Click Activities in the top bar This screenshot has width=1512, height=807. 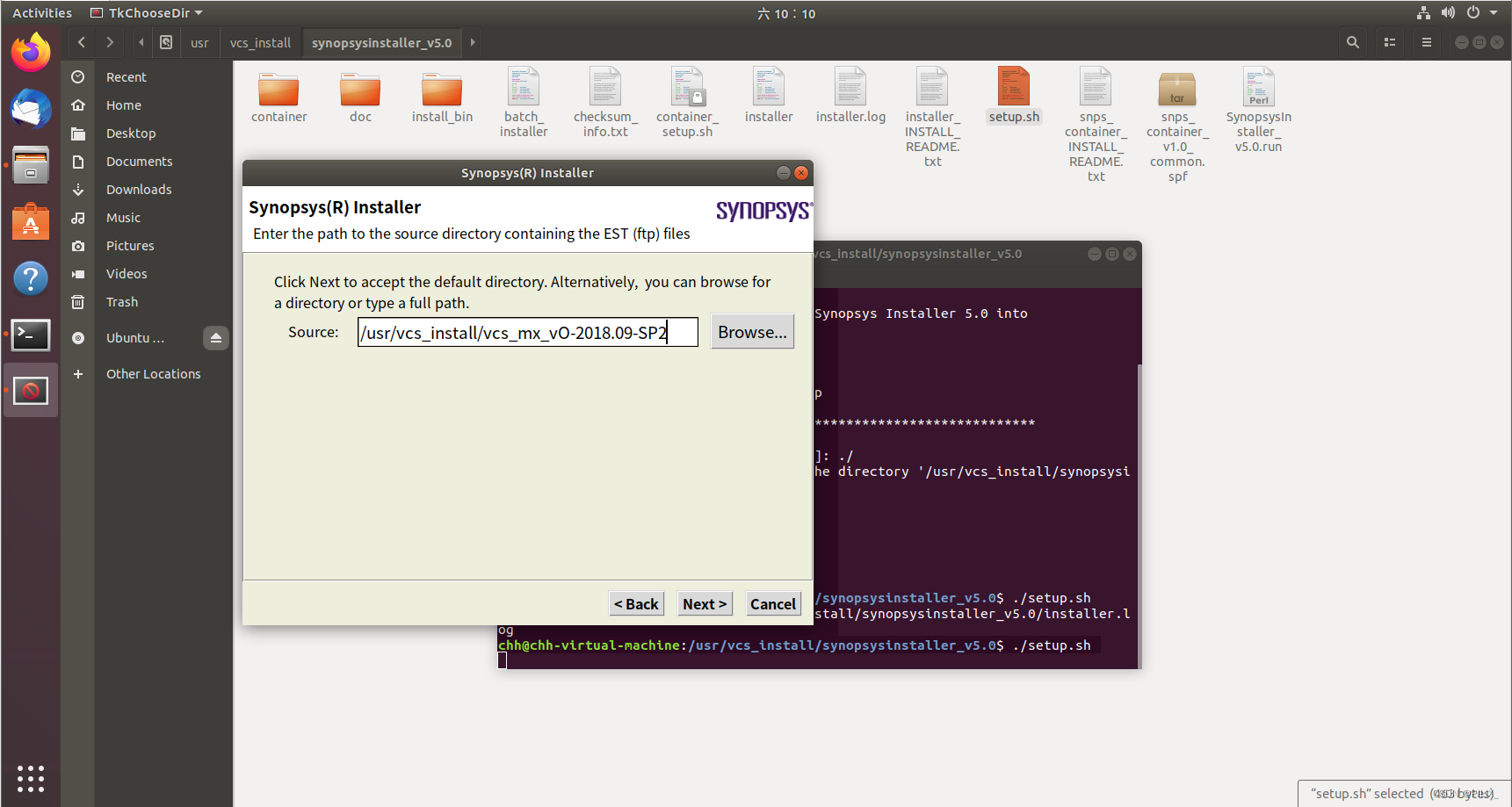pyautogui.click(x=42, y=13)
